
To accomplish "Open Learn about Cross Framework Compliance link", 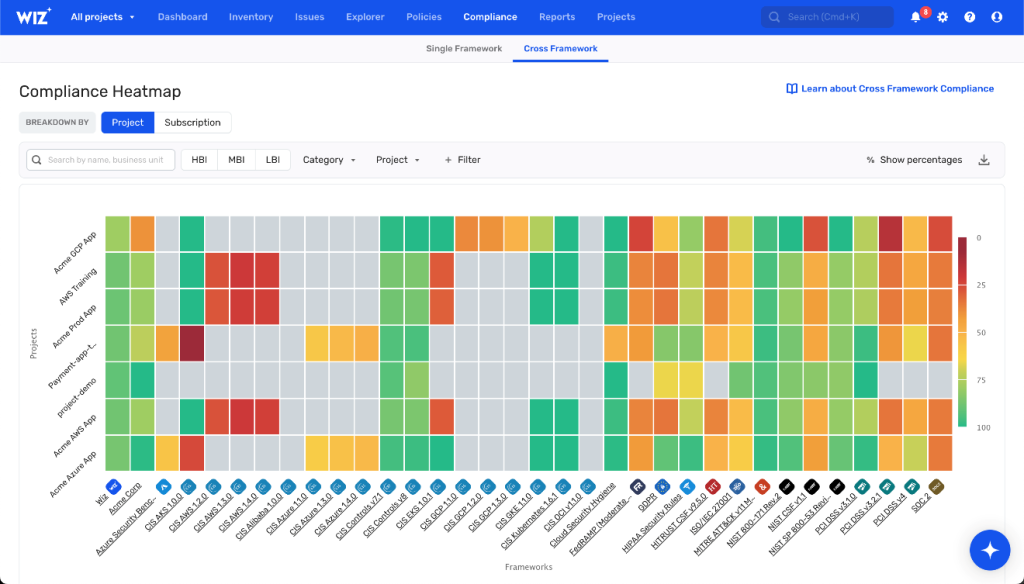I will tap(890, 89).
